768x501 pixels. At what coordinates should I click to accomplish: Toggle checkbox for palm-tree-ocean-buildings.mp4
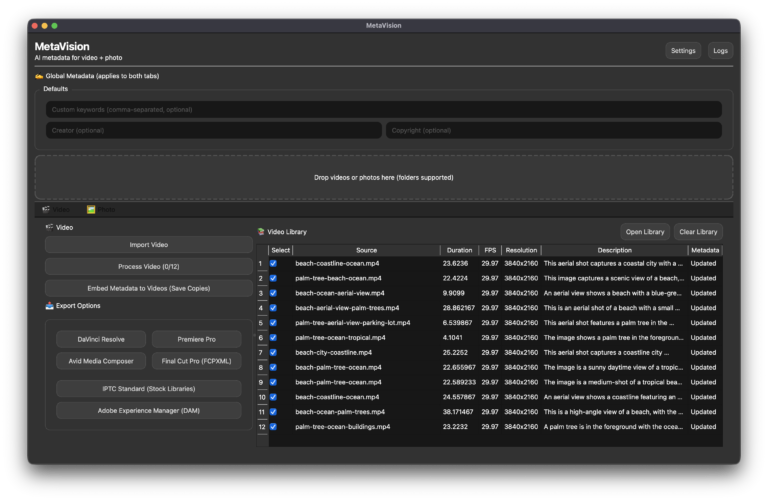(x=273, y=427)
